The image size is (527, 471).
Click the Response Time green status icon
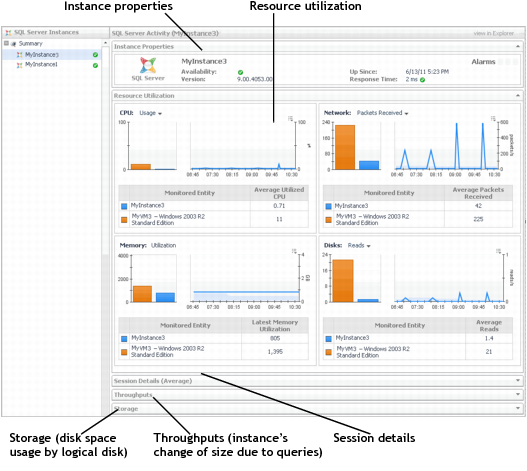pyautogui.click(x=422, y=80)
